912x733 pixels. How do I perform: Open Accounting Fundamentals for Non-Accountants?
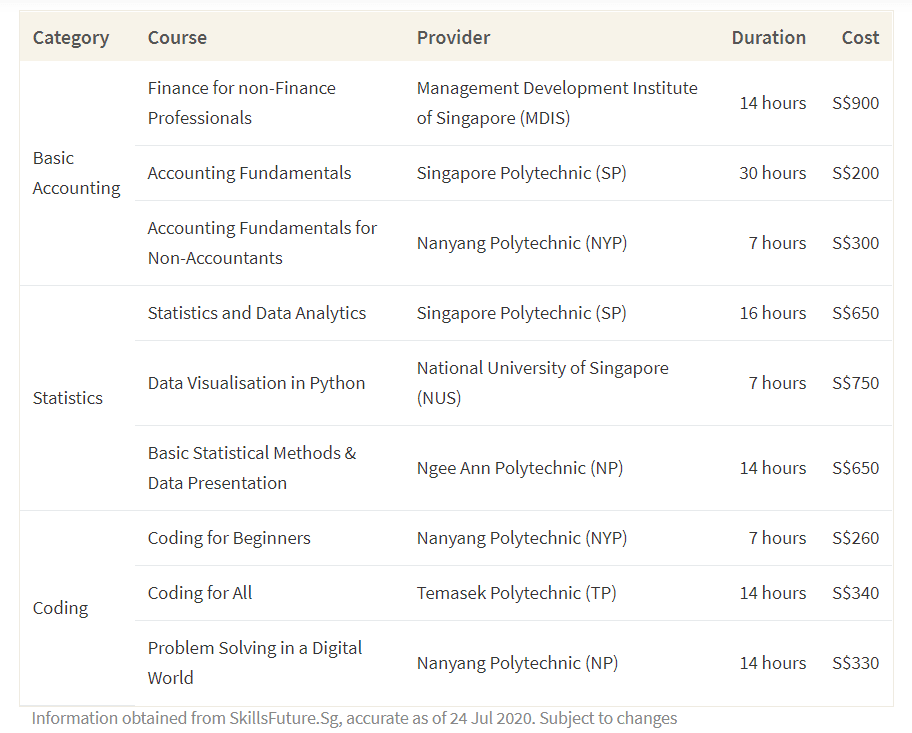[261, 242]
